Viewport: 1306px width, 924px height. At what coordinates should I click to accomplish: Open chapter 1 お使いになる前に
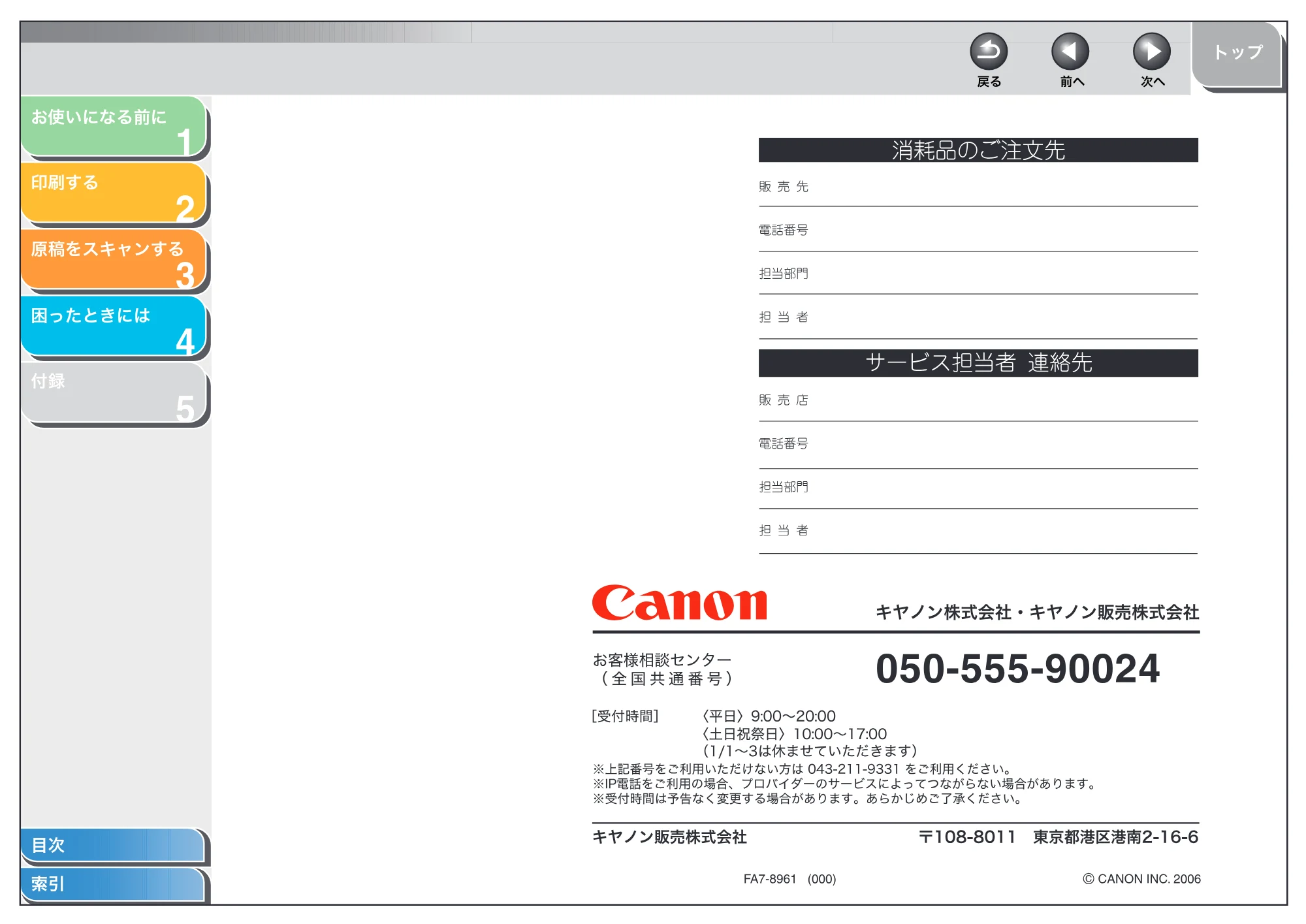pos(114,126)
